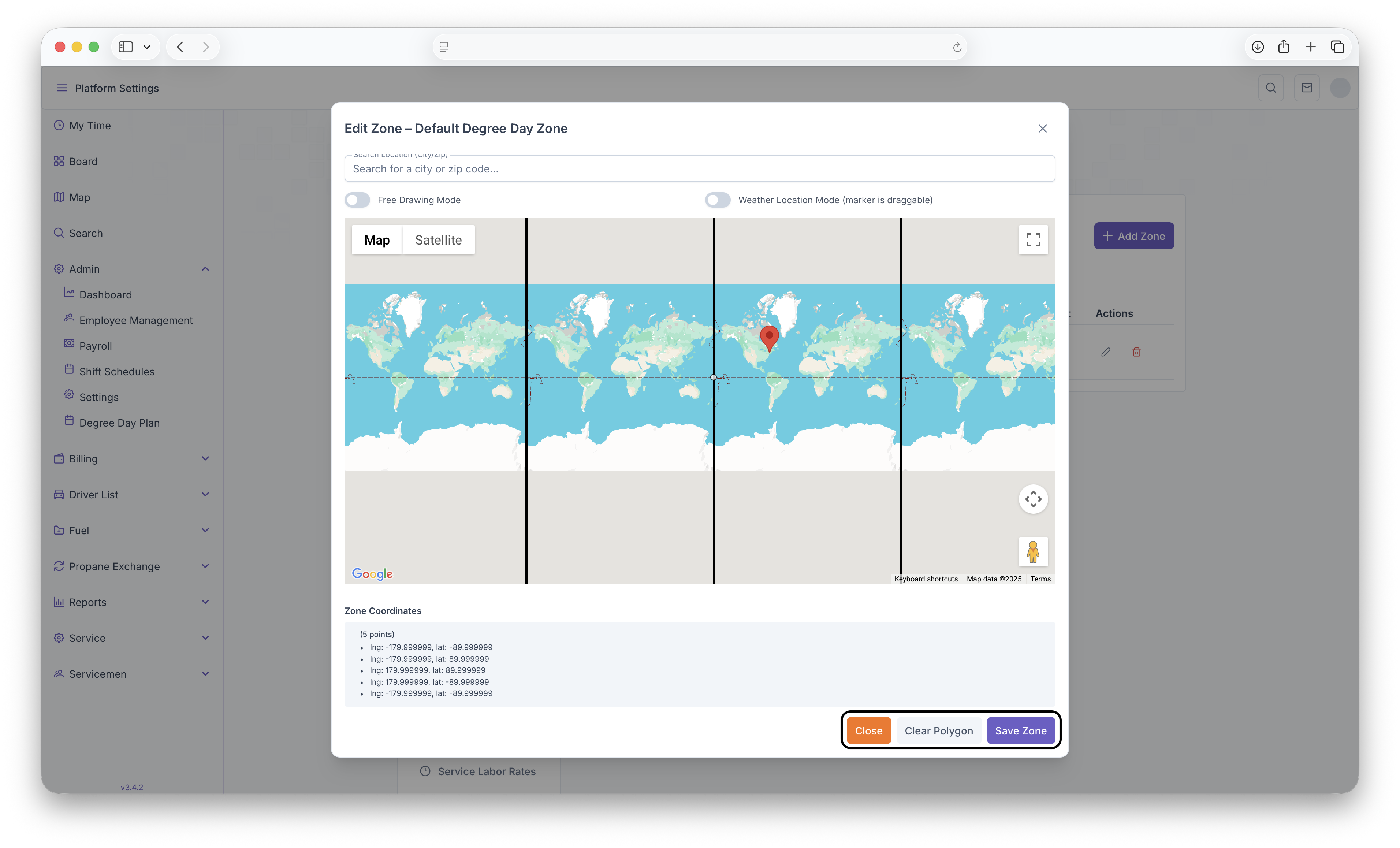Open the header search magnifier icon
Screen dimensions: 1400x848
pos(1270,88)
